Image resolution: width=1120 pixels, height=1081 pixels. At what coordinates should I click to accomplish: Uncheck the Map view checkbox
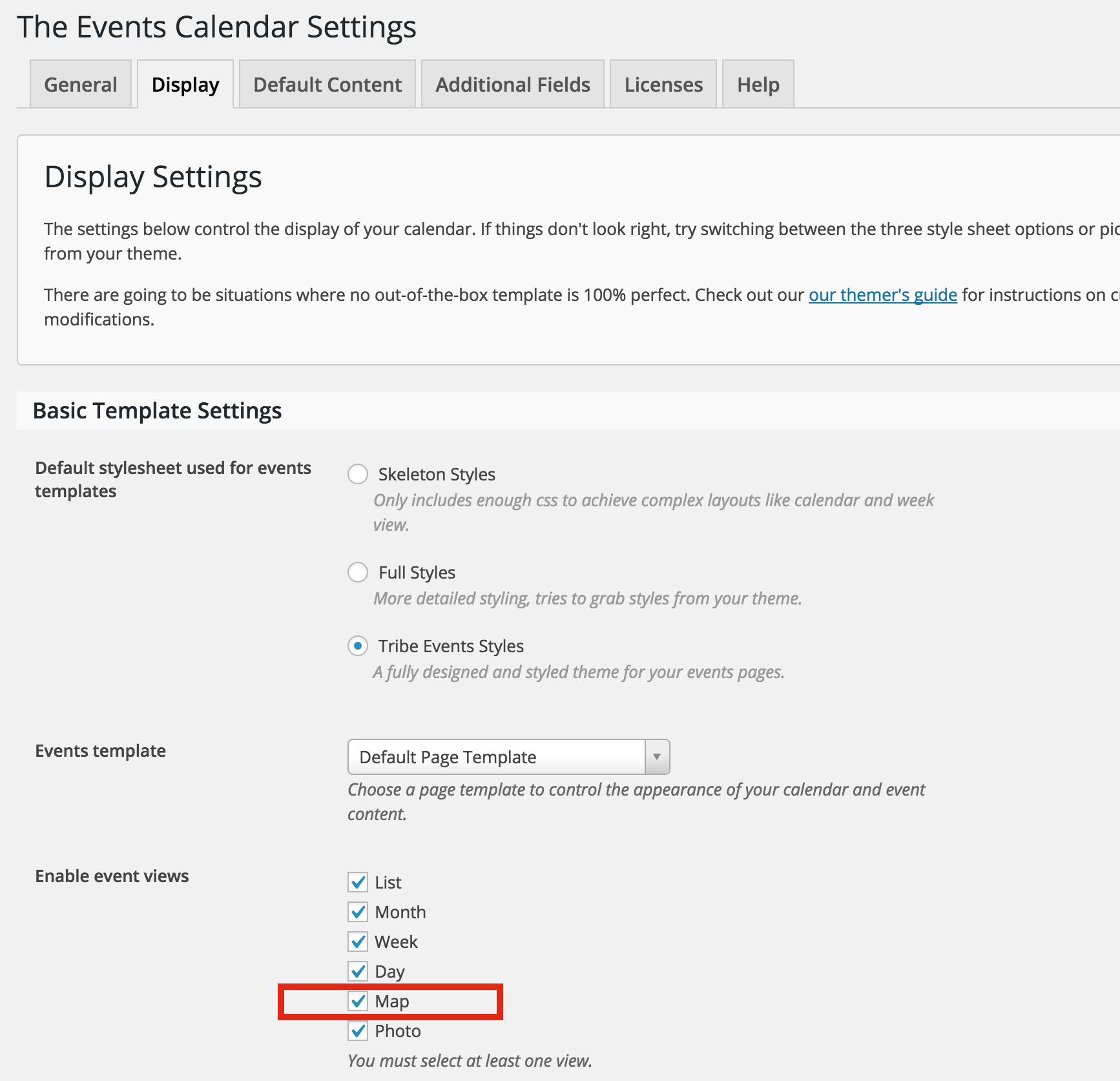[x=358, y=1001]
